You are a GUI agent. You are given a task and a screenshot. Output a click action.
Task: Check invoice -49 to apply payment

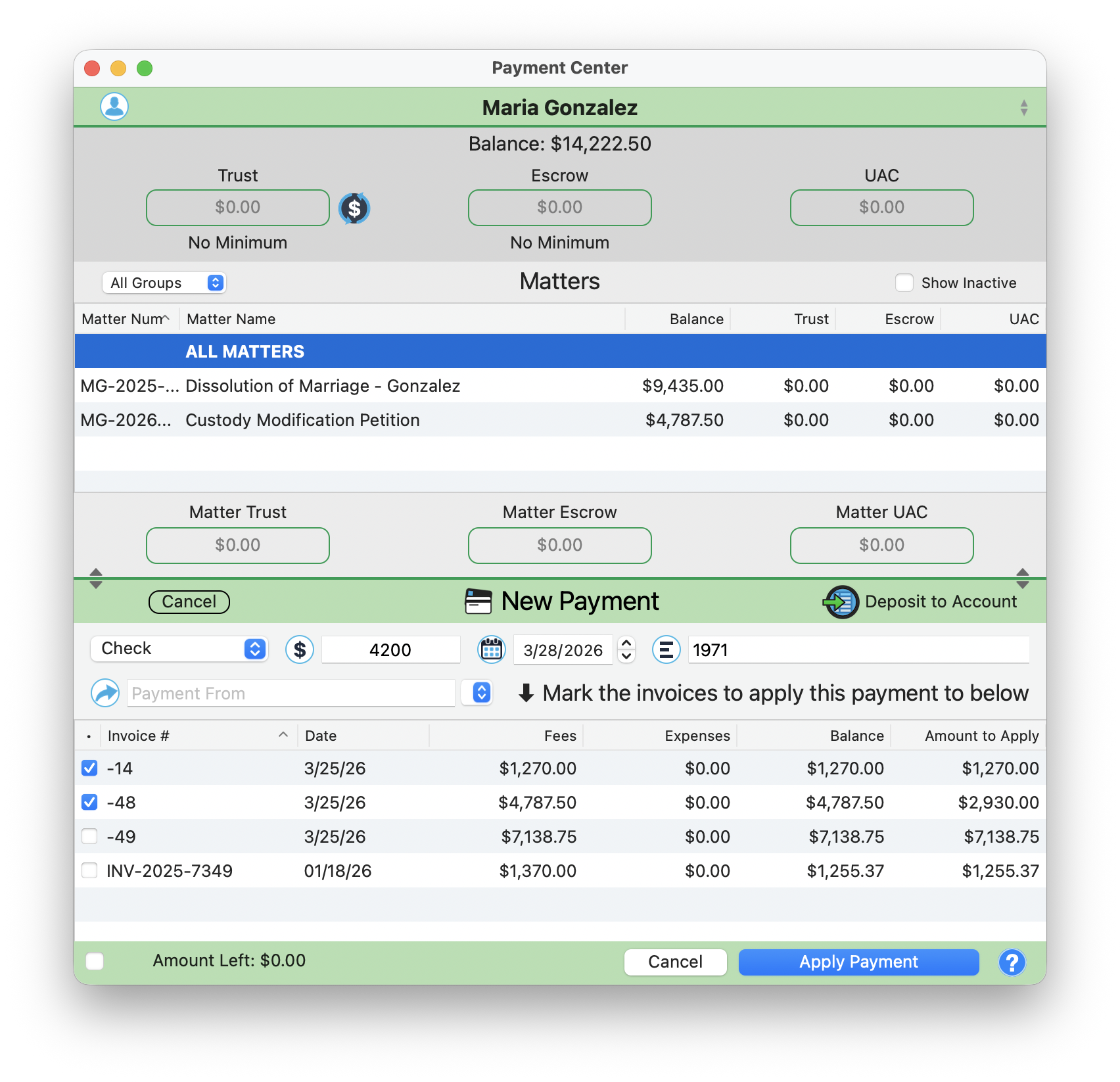pos(89,836)
